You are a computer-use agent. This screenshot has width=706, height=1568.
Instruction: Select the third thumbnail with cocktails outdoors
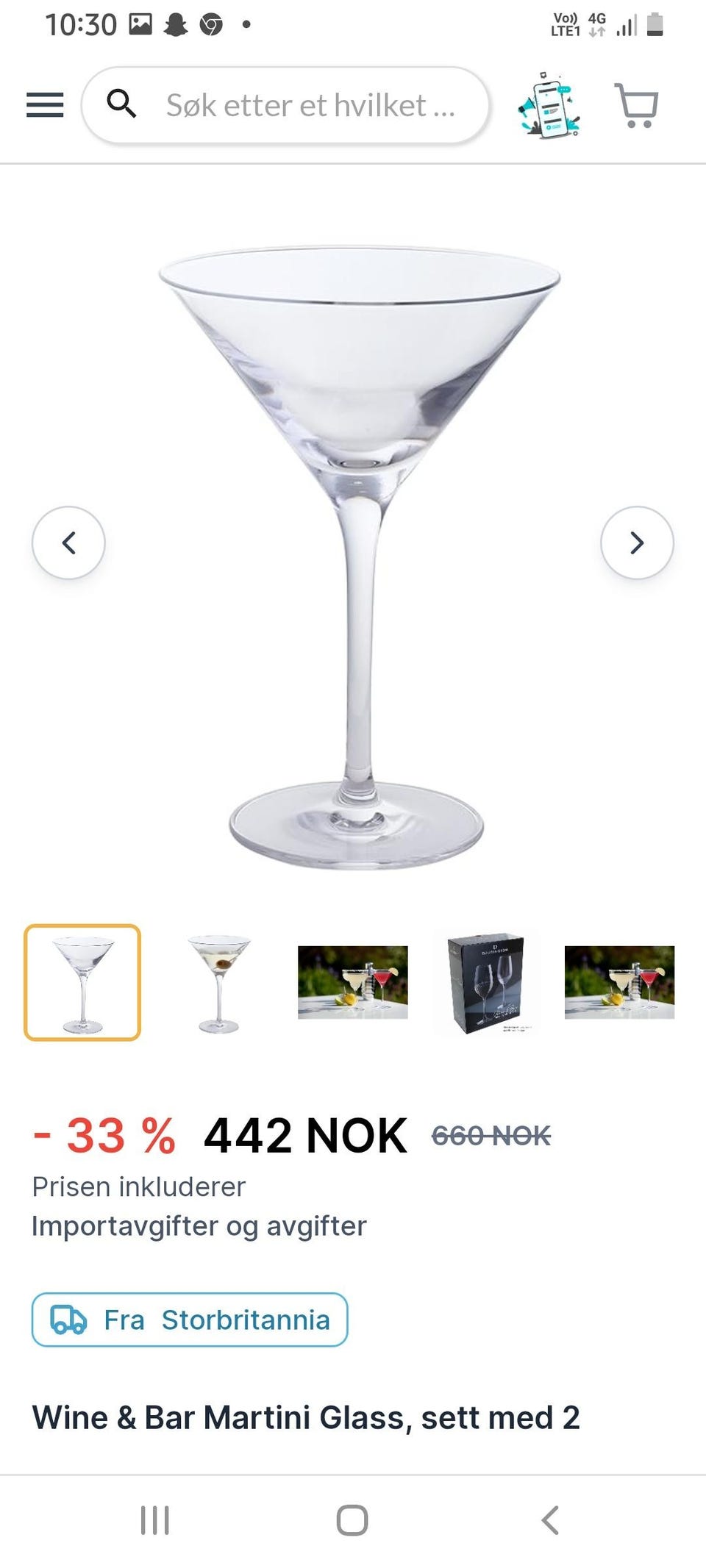point(353,982)
